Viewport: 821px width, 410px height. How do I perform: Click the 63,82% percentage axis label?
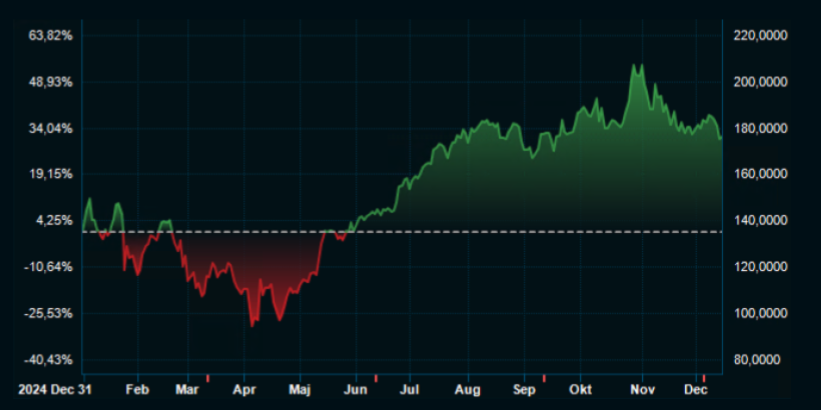(x=51, y=36)
